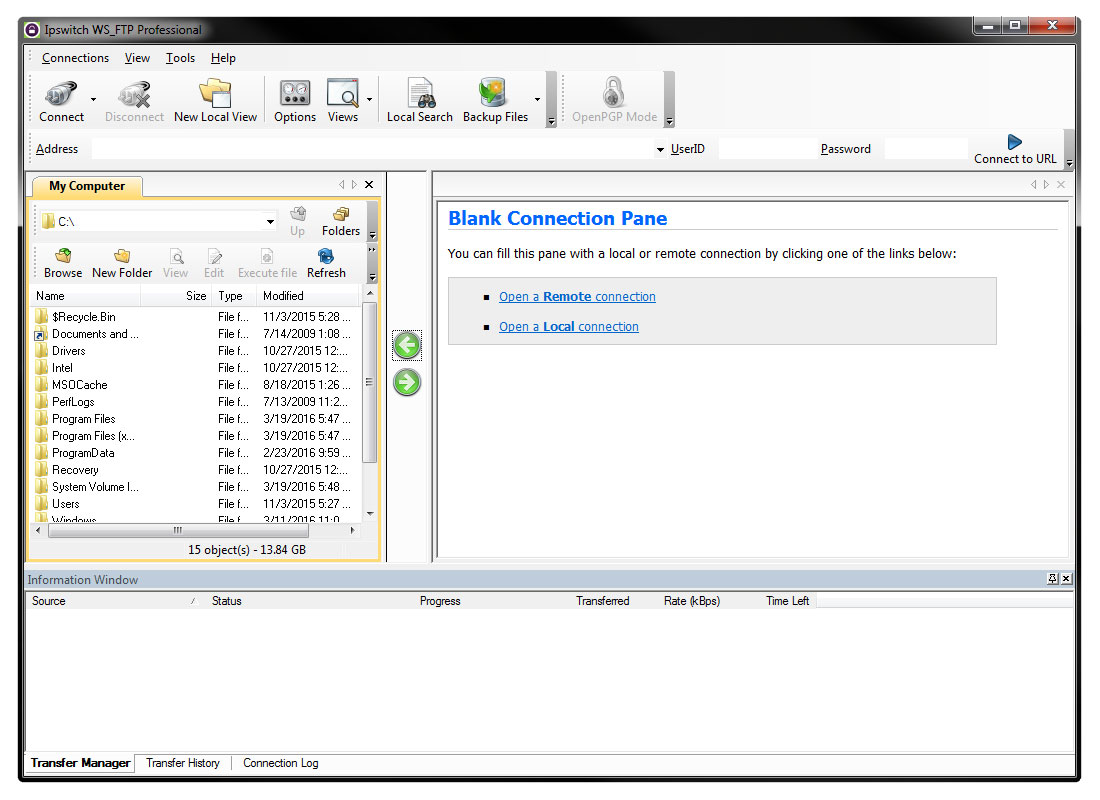1100x800 pixels.
Task: Sort transfers by Source column
Action: pos(115,601)
